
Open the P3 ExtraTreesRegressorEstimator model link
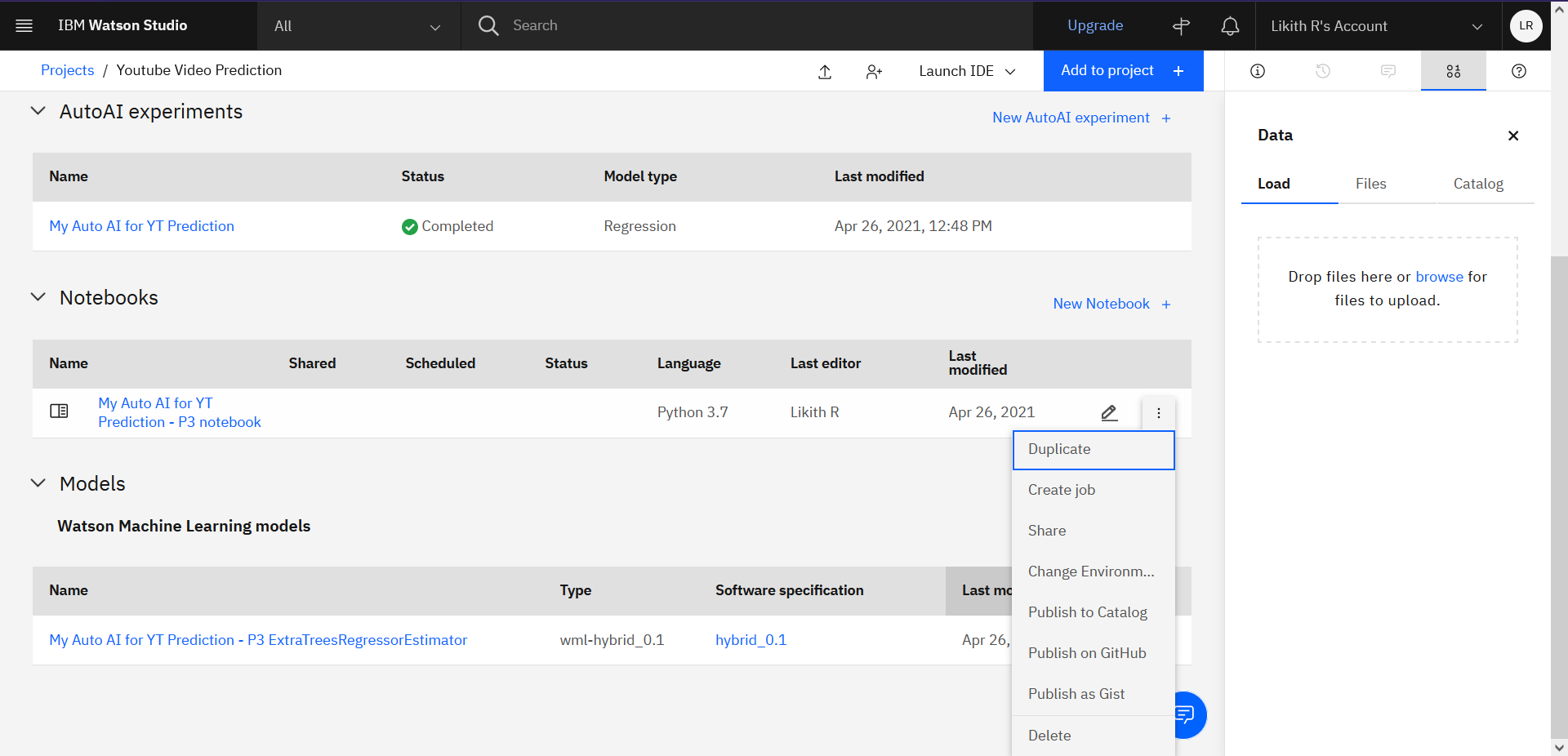pyautogui.click(x=258, y=640)
